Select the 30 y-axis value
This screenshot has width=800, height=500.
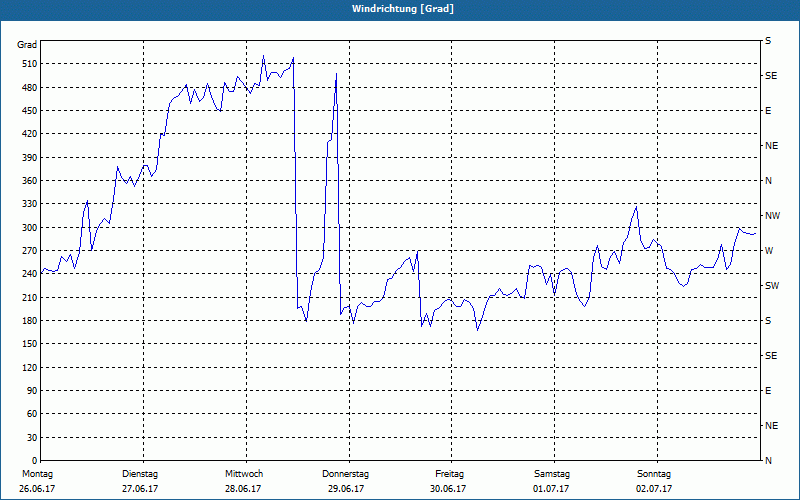click(x=33, y=438)
